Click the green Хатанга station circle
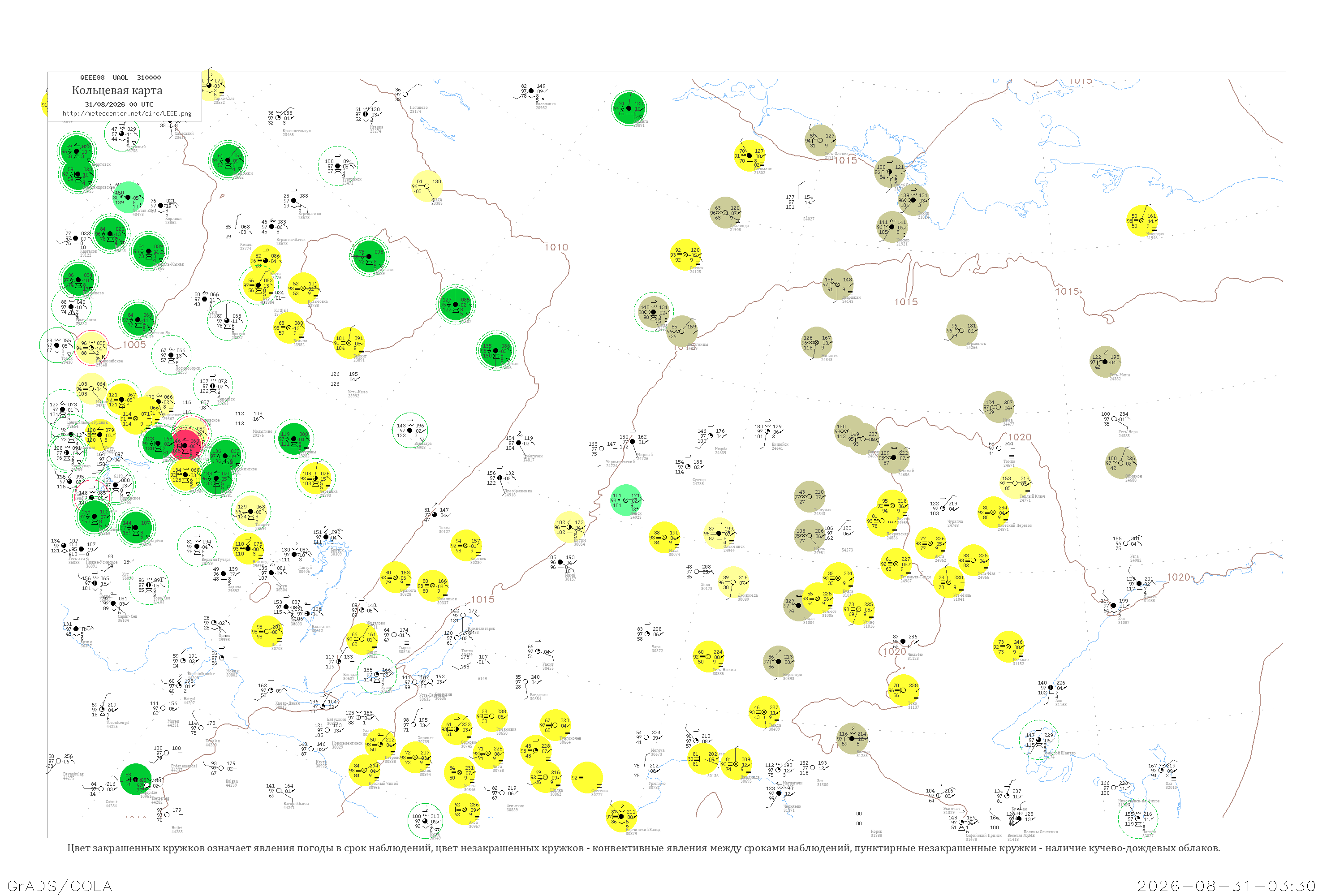This screenshot has height=896, width=1344. click(629, 108)
